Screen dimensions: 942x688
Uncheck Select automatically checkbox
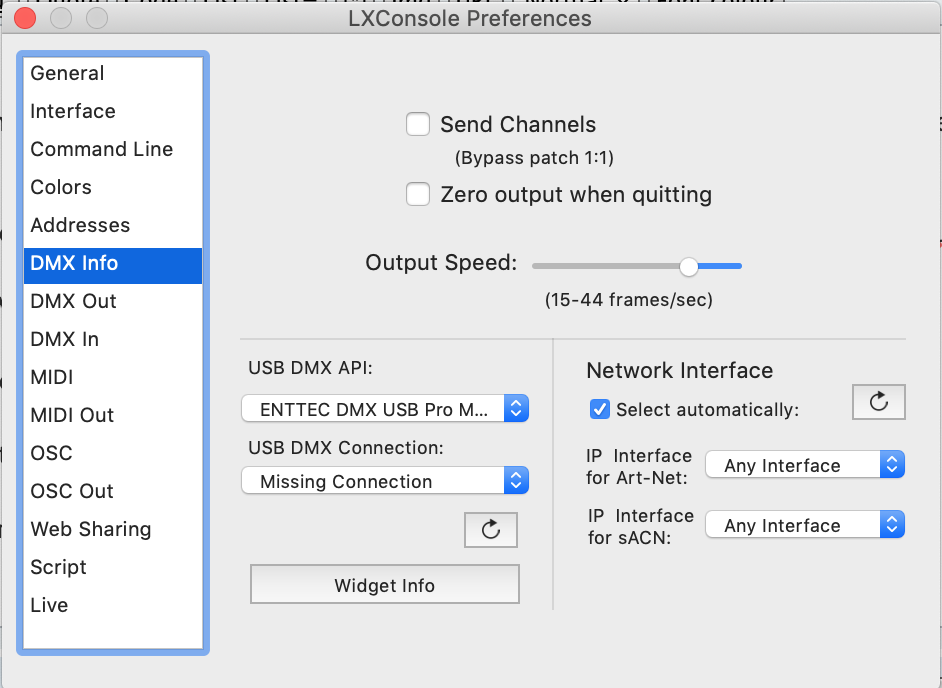[600, 409]
